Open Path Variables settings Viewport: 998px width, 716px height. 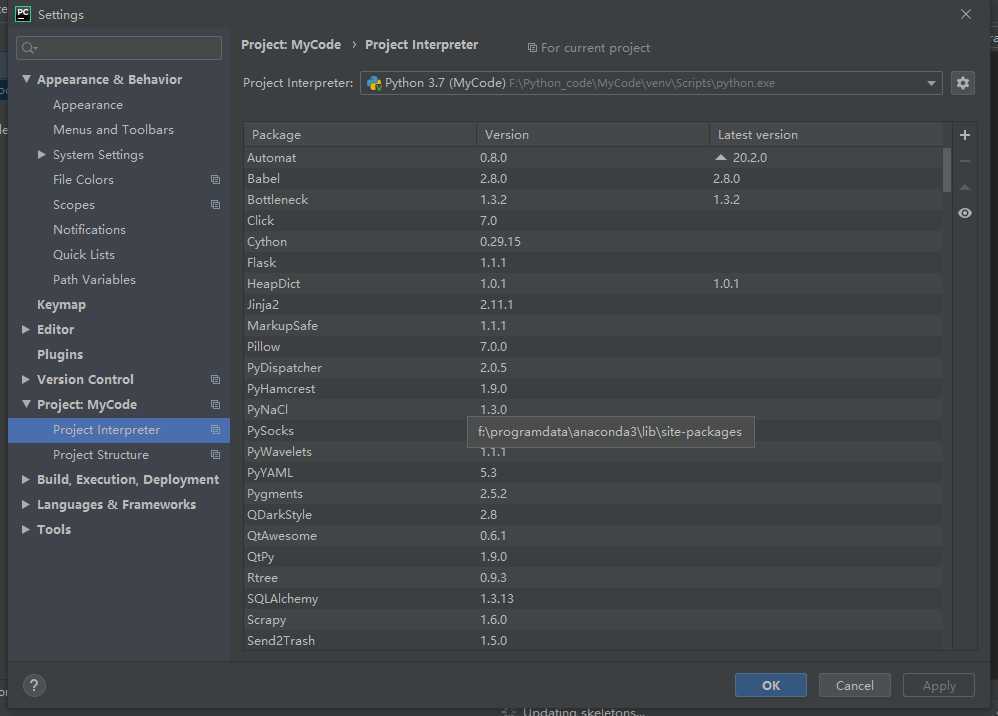click(94, 279)
